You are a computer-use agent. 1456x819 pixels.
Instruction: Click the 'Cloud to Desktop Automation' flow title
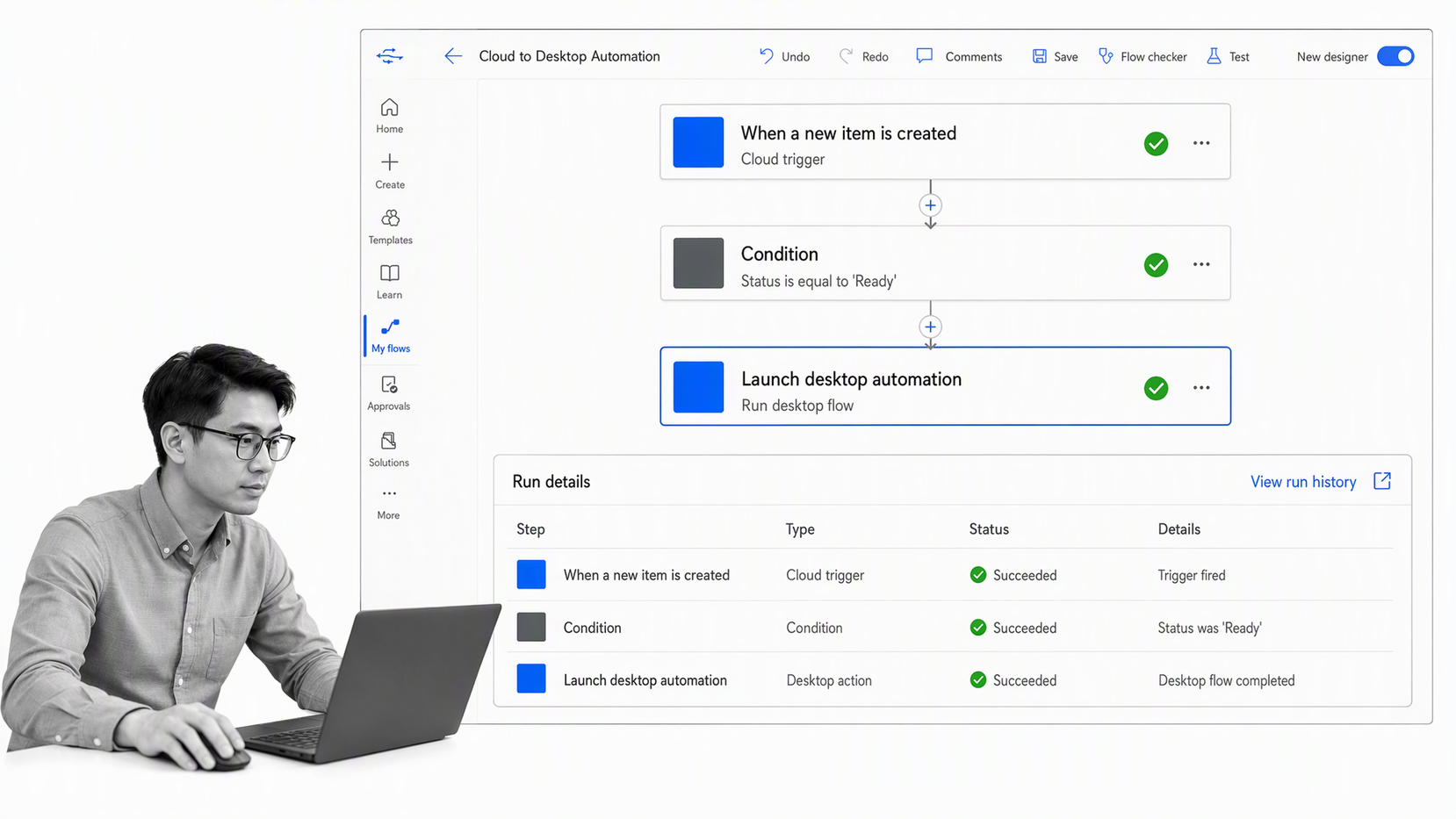coord(569,56)
